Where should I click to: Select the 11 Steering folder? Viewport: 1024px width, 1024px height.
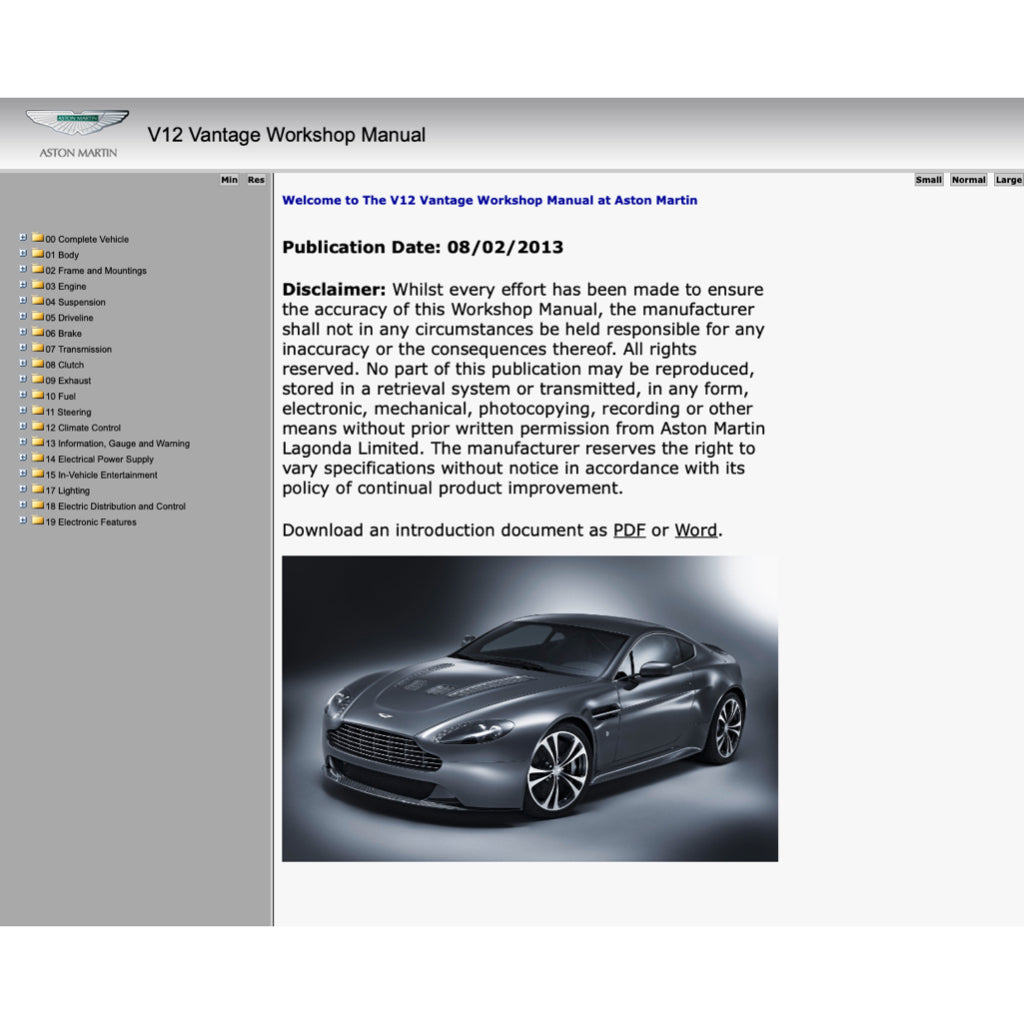click(38, 411)
